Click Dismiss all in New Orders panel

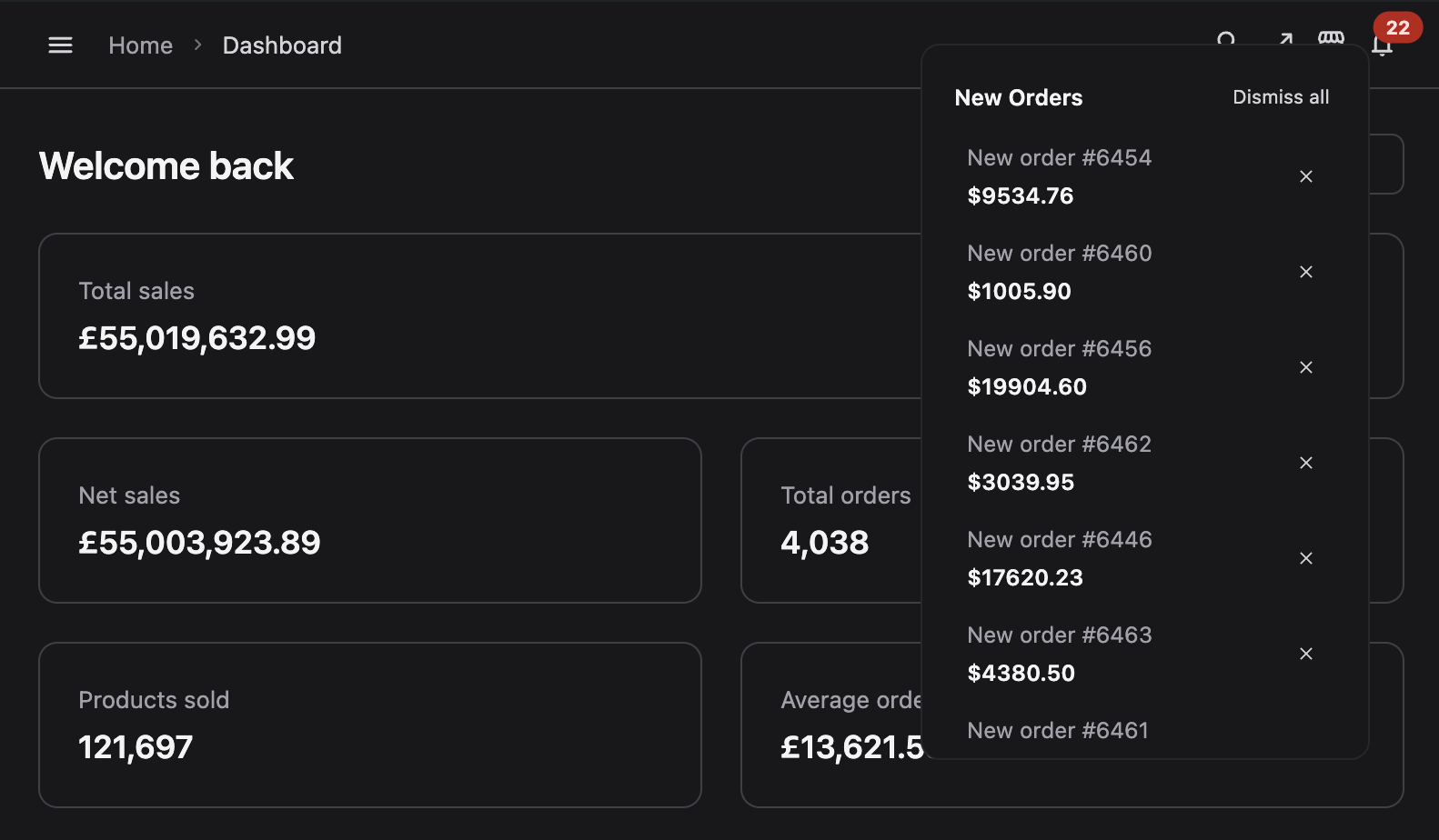point(1281,97)
